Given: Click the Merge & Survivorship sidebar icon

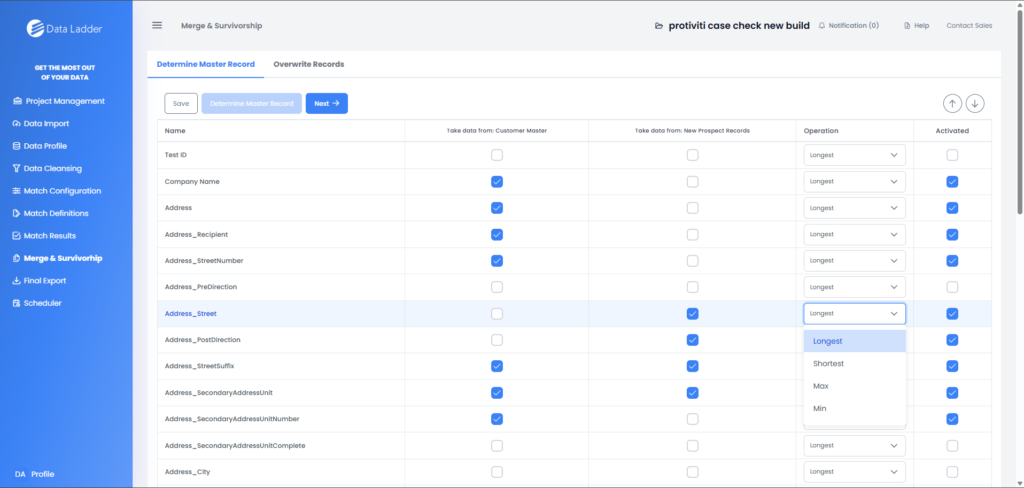Looking at the screenshot, I should tap(17, 258).
